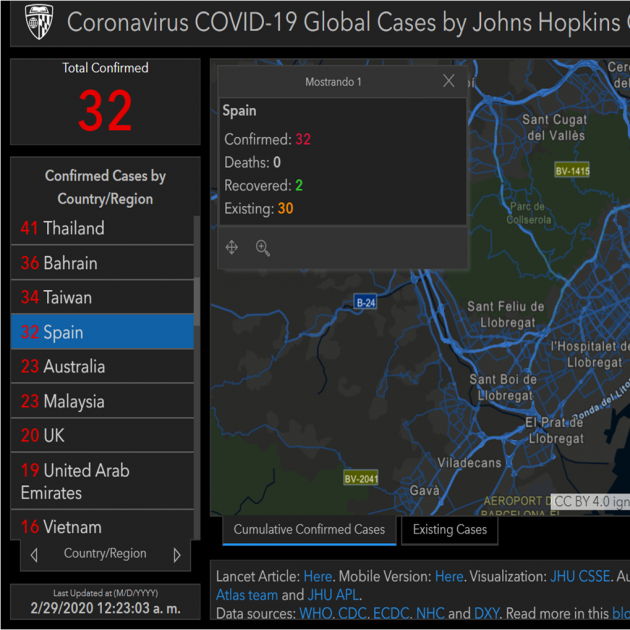Click the Confirmed: 32 value in popup
Screen dimensions: 630x630
click(303, 139)
